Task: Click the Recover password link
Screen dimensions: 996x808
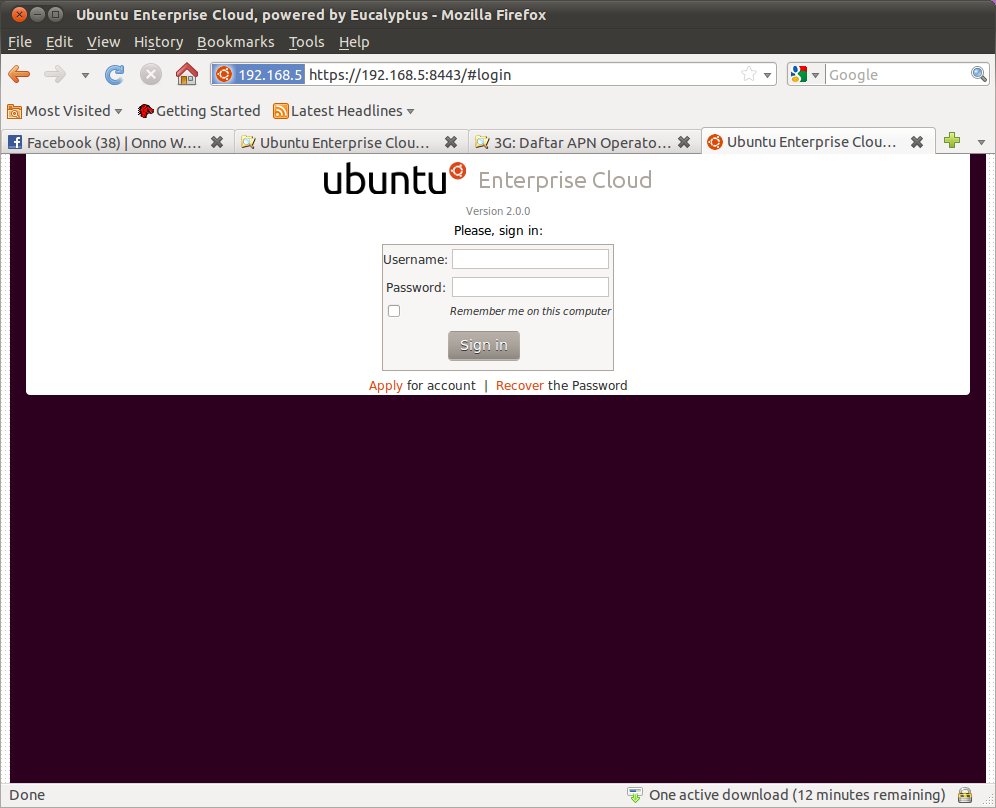Action: pos(519,385)
